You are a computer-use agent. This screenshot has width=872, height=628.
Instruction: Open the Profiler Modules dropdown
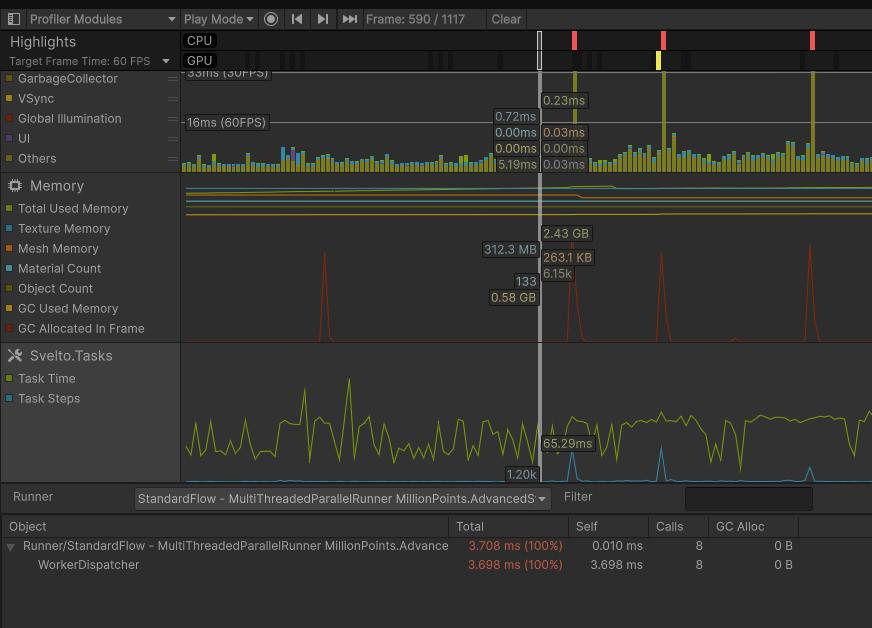(x=102, y=19)
